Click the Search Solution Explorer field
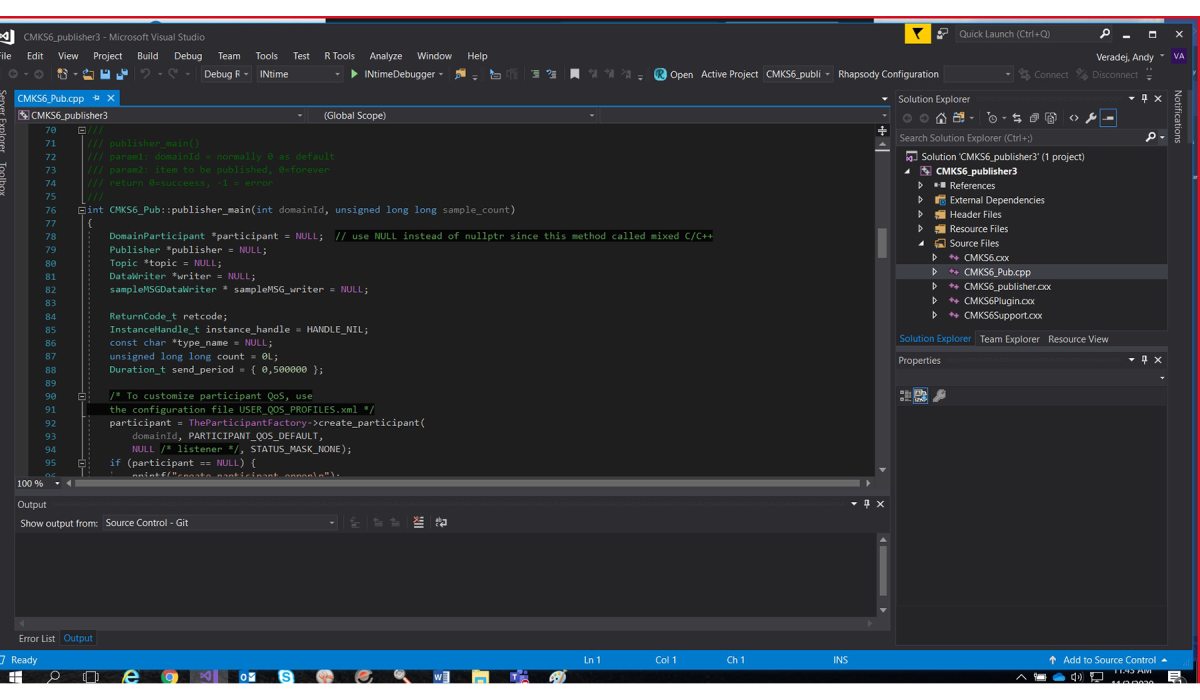 pos(1018,138)
